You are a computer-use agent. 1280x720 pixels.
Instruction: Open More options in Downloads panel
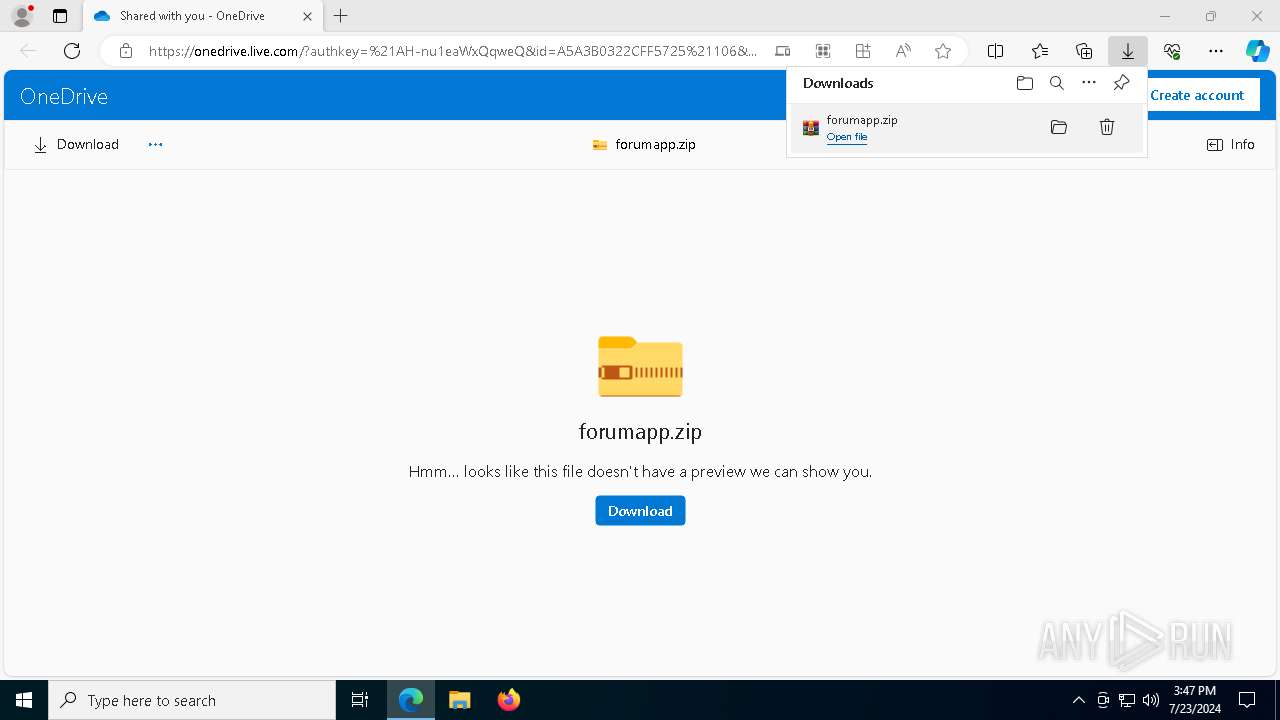pos(1089,83)
